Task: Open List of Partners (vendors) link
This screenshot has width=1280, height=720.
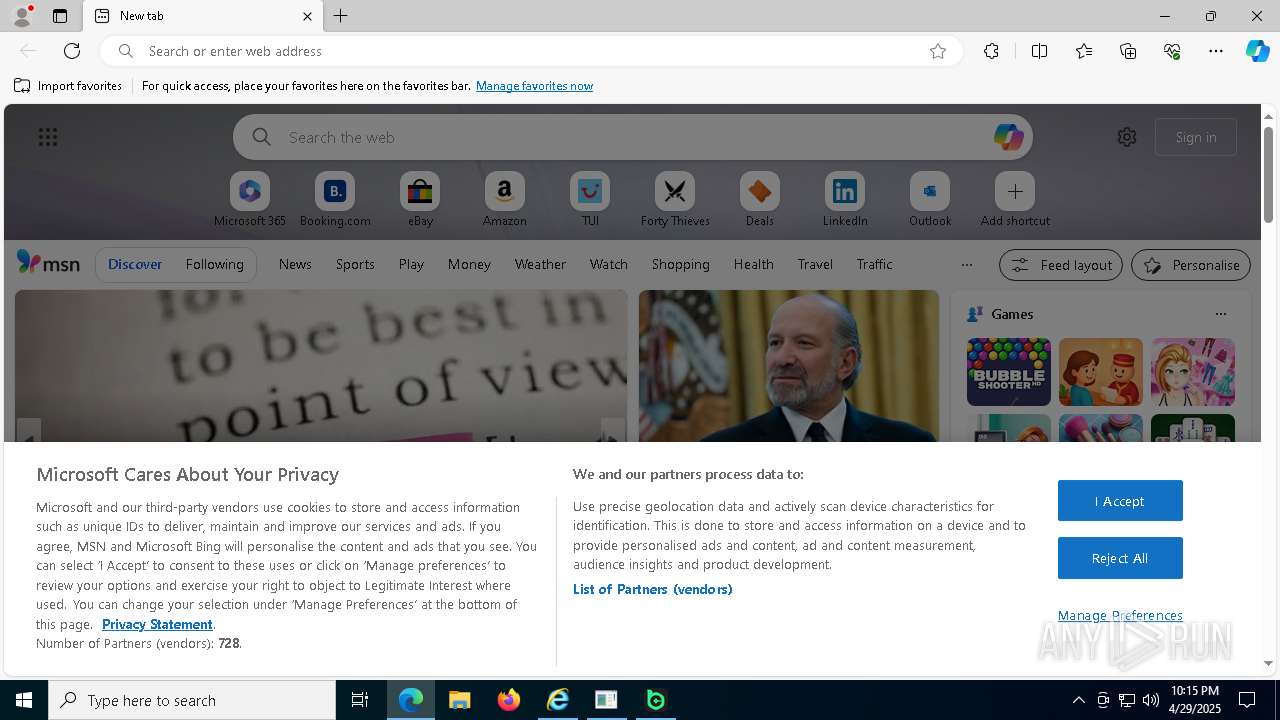Action: (x=653, y=589)
